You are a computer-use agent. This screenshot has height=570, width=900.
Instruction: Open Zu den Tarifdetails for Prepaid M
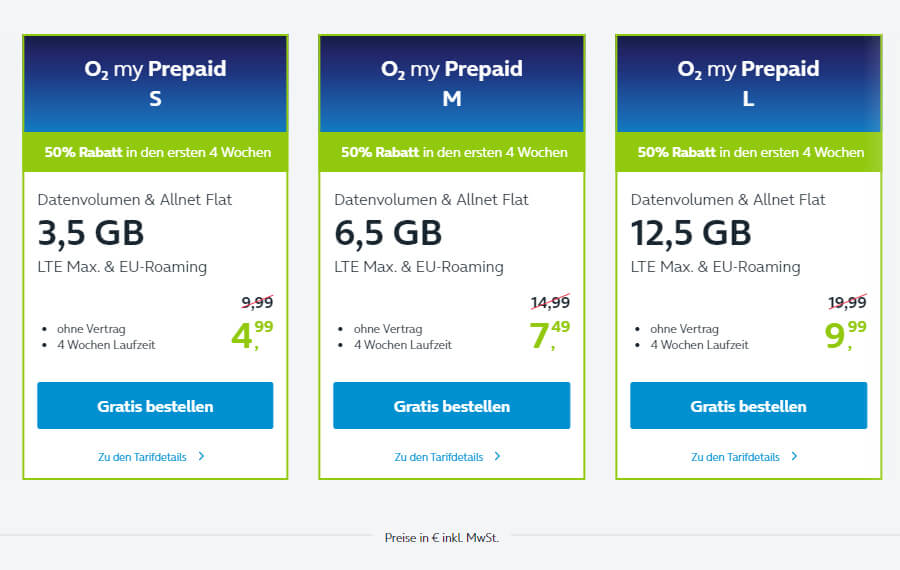coord(438,457)
